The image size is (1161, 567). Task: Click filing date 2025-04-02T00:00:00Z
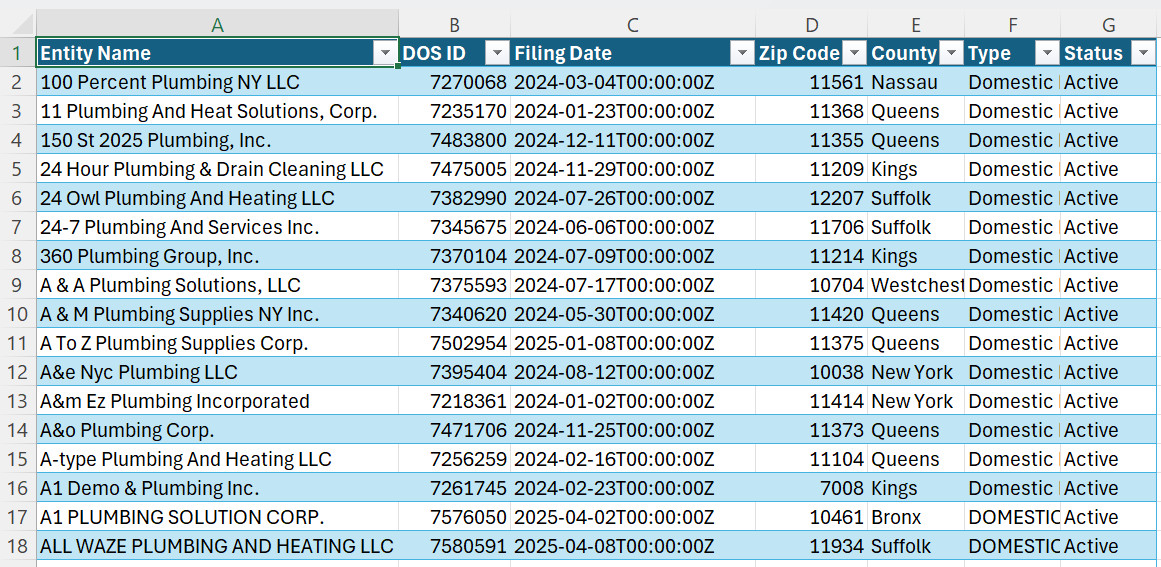(x=633, y=517)
